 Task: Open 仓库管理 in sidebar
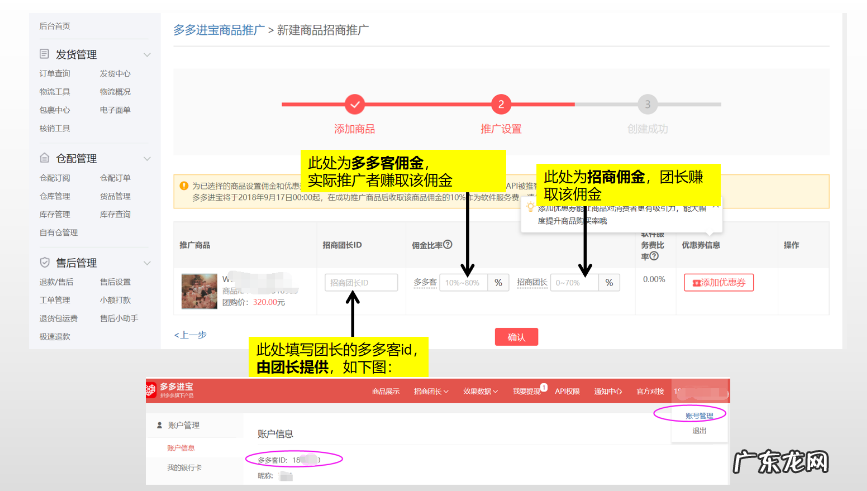click(x=55, y=196)
